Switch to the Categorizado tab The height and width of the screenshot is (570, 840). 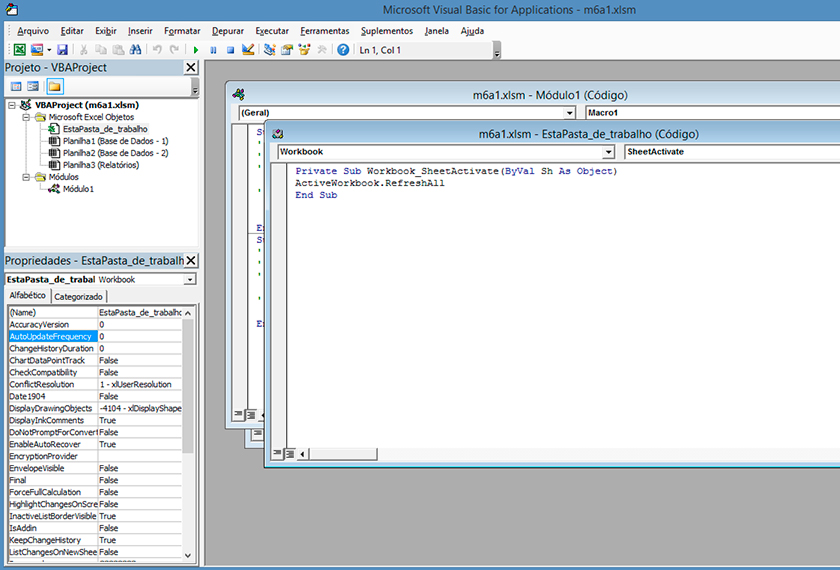(78, 296)
